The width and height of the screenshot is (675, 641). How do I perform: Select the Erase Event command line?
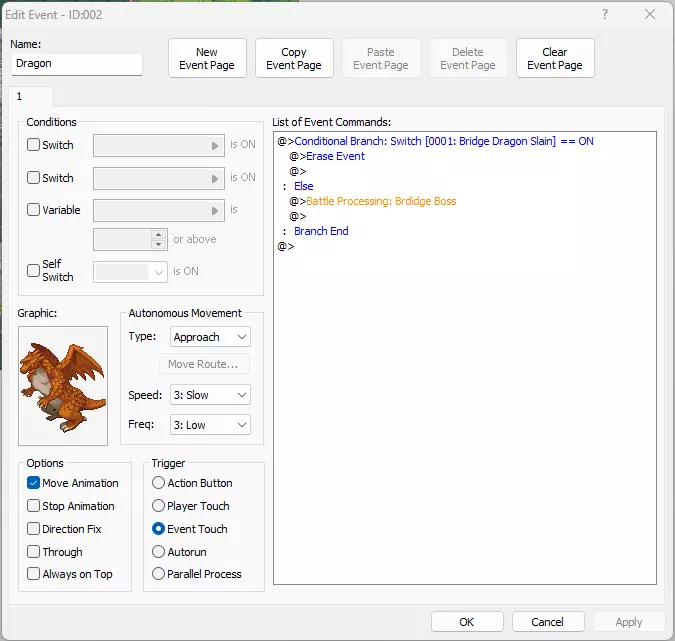pos(327,156)
